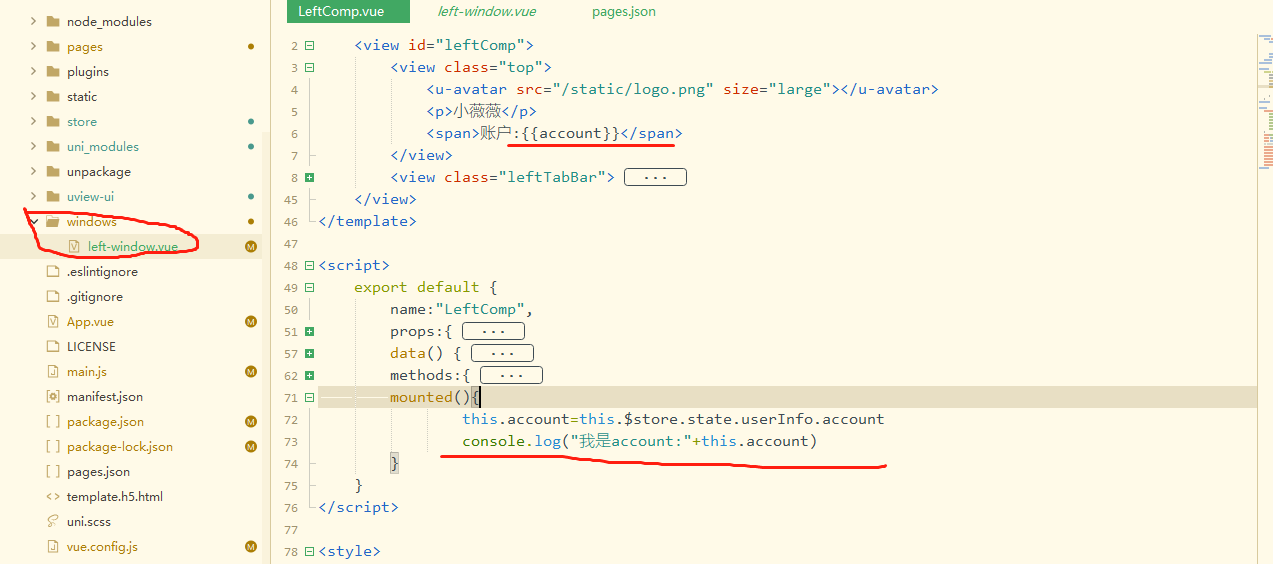This screenshot has width=1273, height=564.
Task: Open the pages.json editor tab
Action: click(x=623, y=11)
